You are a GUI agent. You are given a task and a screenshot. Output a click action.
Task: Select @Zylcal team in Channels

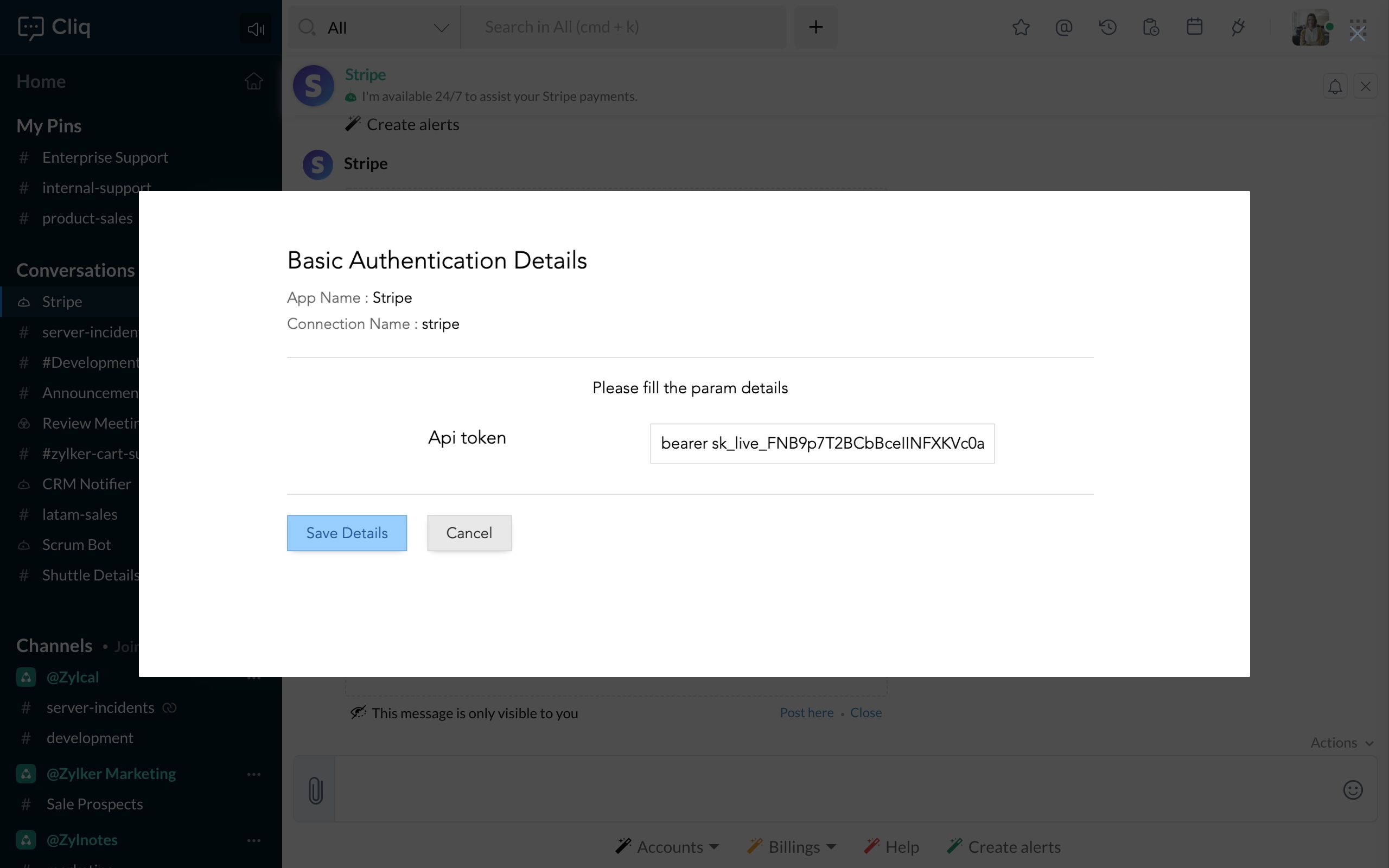tap(72, 677)
